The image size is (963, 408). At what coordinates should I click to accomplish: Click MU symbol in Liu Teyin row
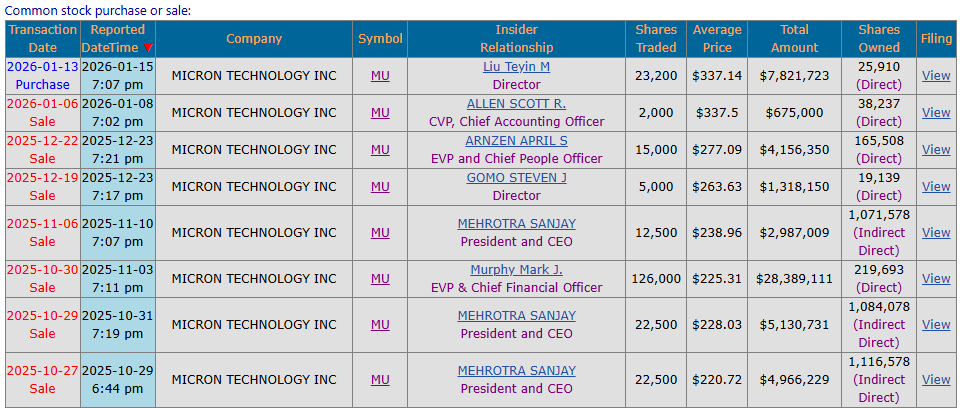[380, 76]
